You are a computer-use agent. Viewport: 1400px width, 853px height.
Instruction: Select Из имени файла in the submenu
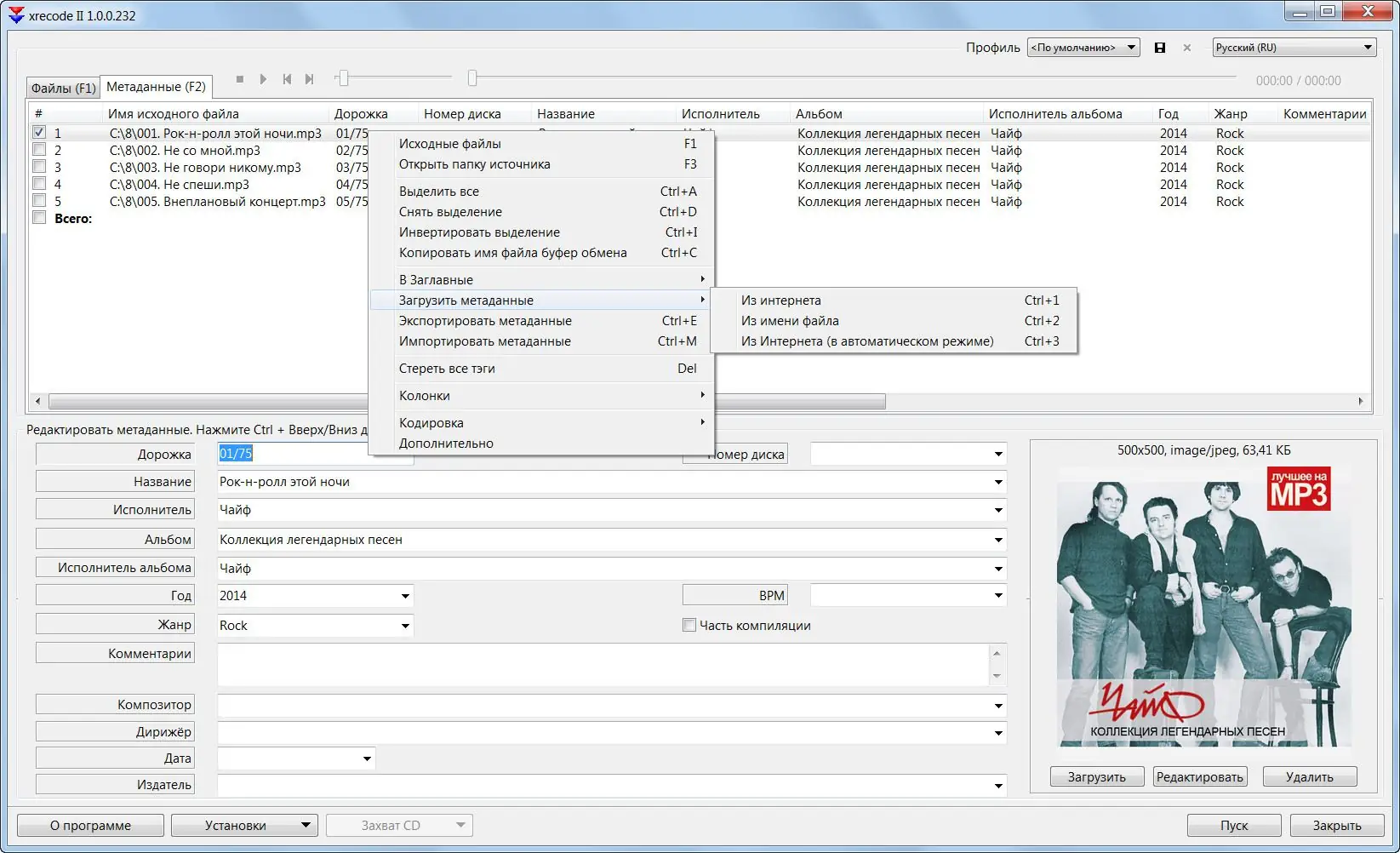click(790, 321)
